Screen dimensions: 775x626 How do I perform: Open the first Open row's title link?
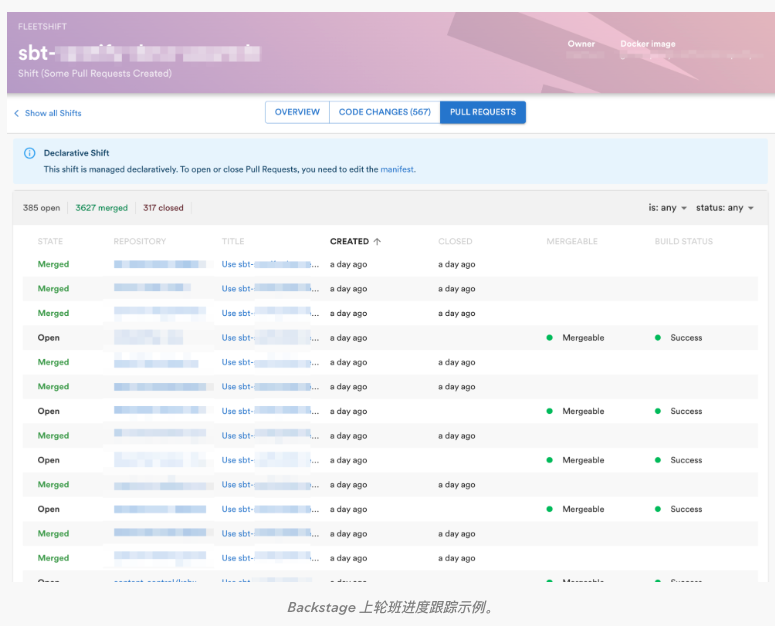[270, 338]
